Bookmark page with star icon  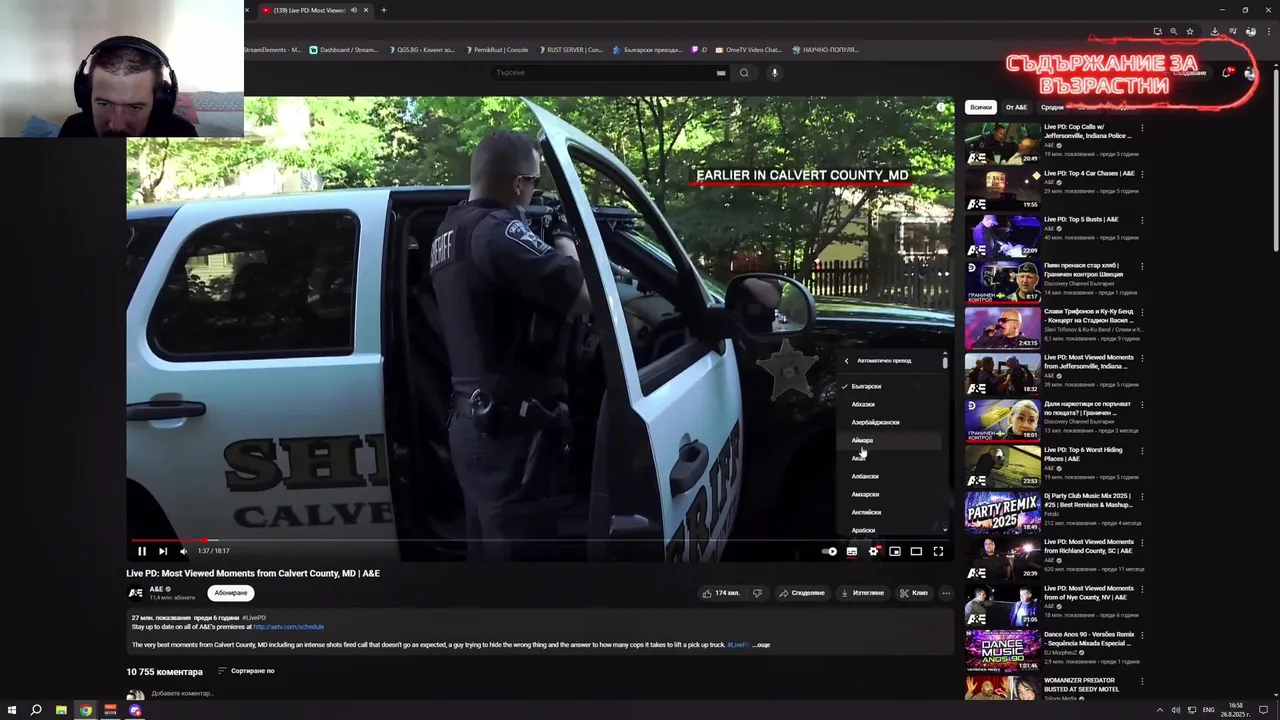pos(1190,31)
